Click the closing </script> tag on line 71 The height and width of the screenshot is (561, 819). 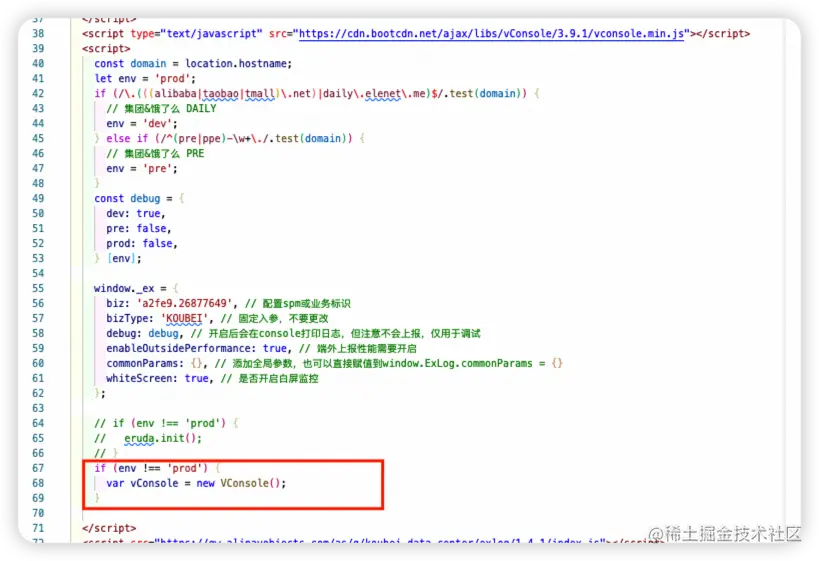coord(109,529)
